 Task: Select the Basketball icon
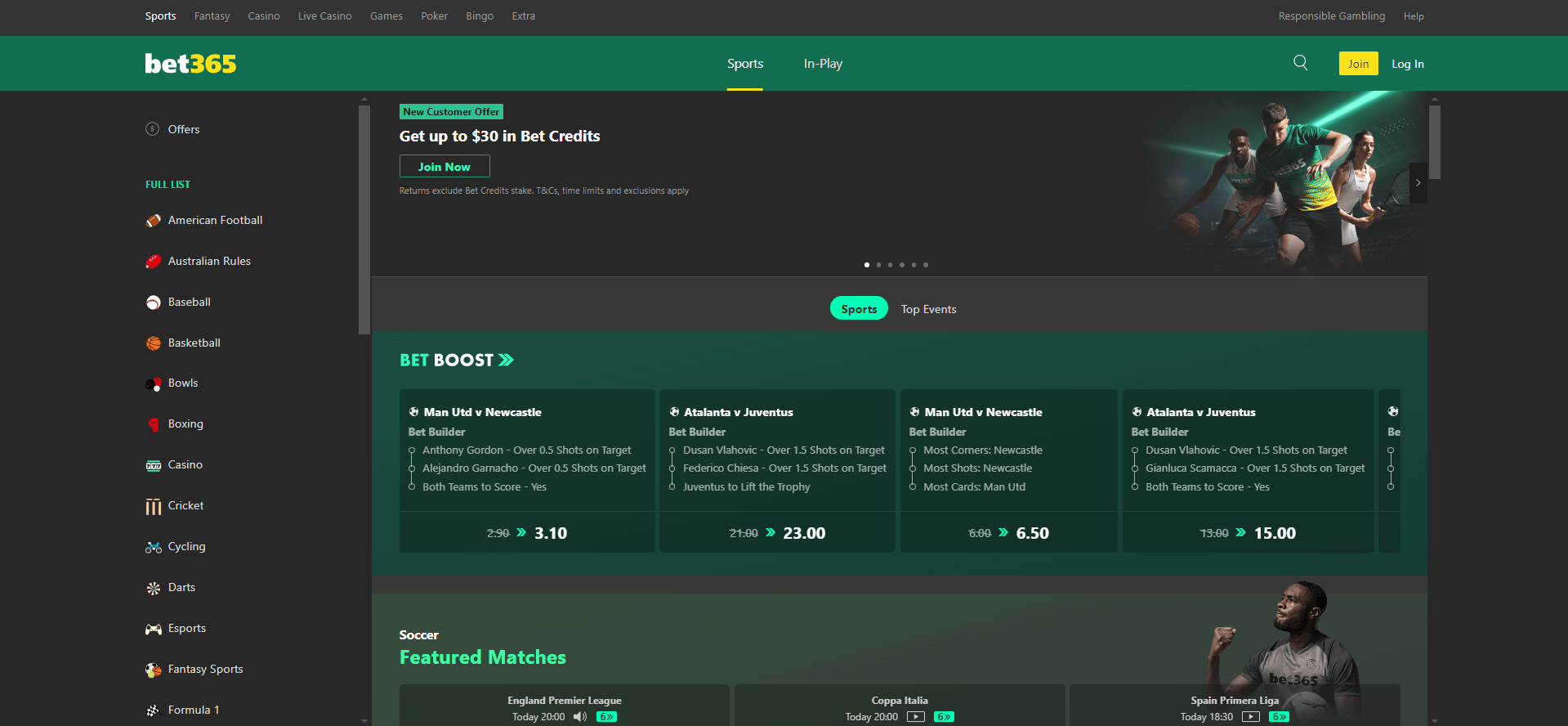pyautogui.click(x=153, y=343)
